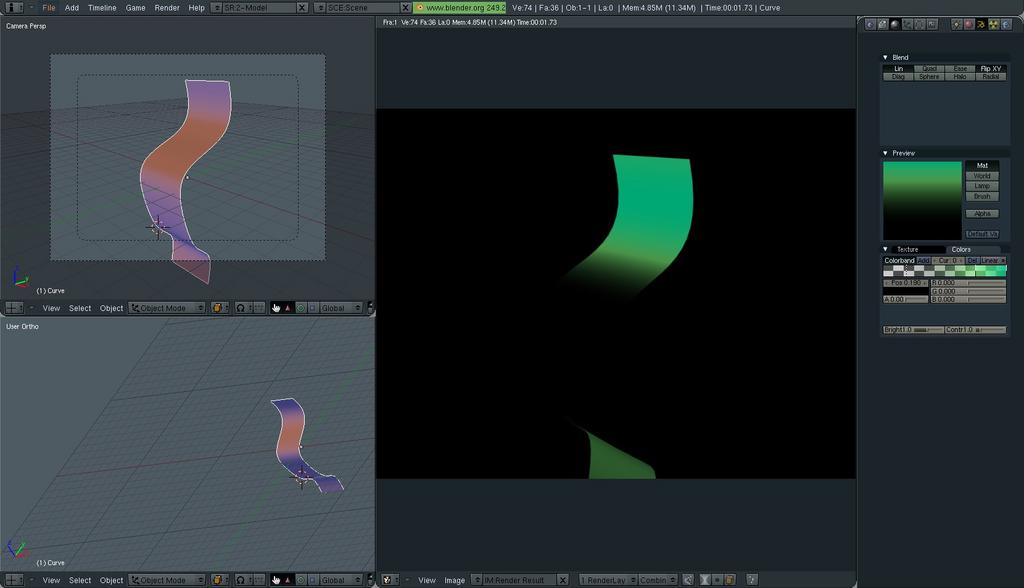Screen dimensions: 1024x588
Task: Select the translate manipulator triangle in camera view
Action: pos(288,308)
